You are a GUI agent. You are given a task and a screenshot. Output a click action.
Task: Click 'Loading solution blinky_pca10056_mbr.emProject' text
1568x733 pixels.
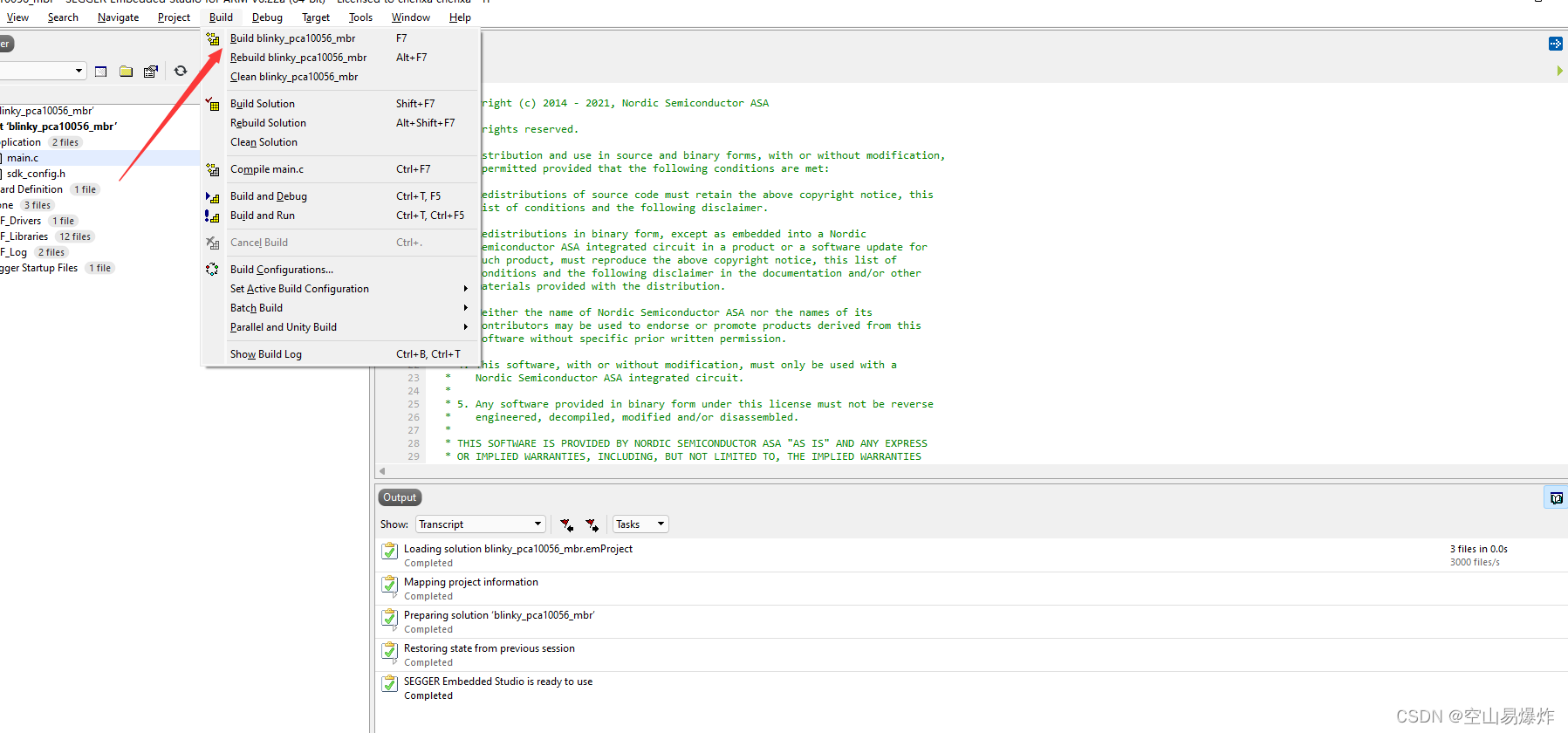518,549
